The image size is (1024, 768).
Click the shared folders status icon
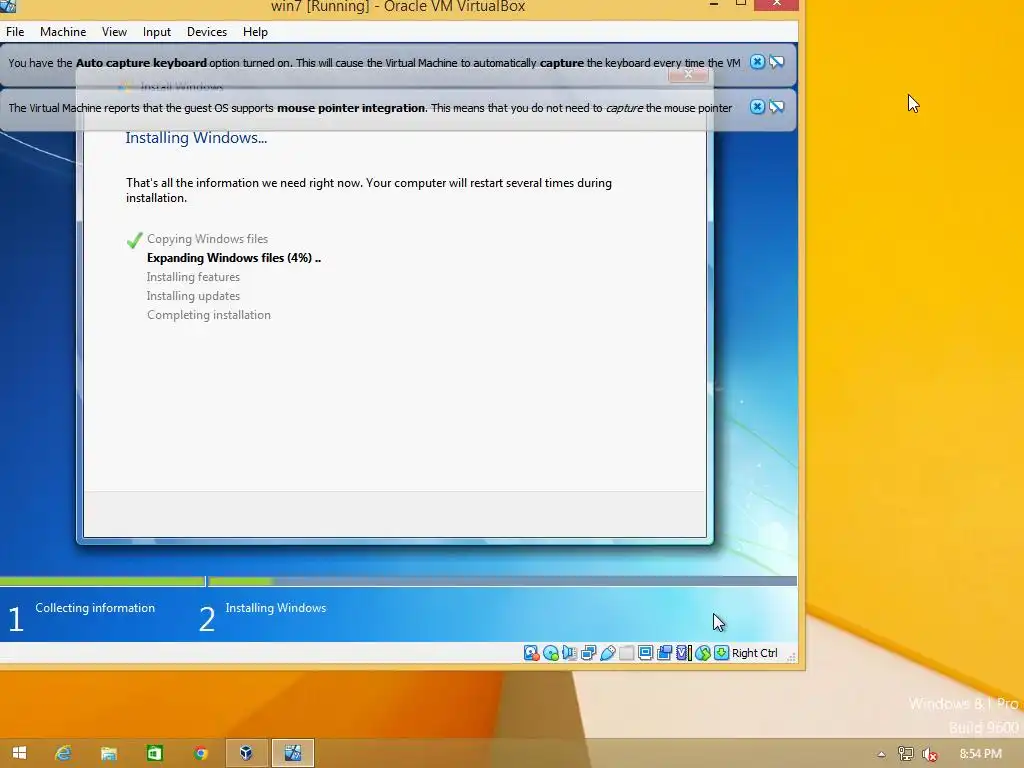pyautogui.click(x=626, y=653)
